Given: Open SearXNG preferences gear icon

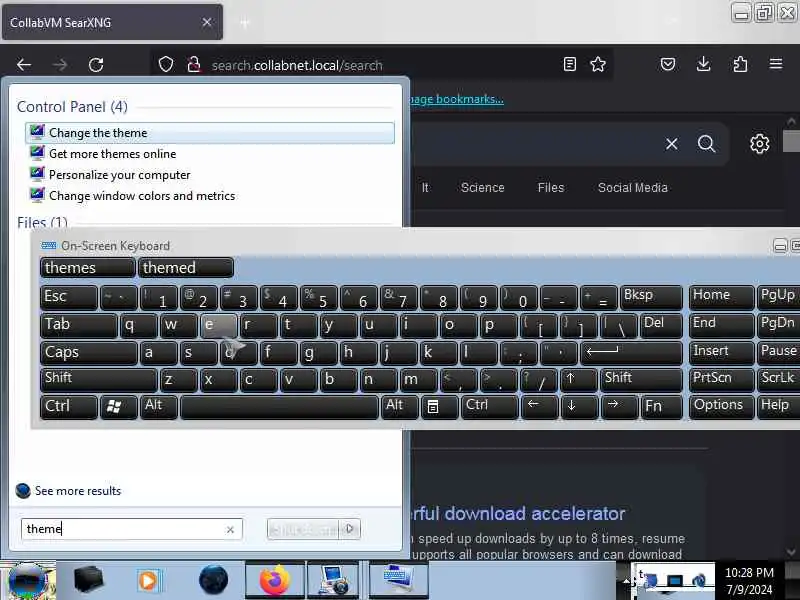Looking at the screenshot, I should tap(759, 144).
